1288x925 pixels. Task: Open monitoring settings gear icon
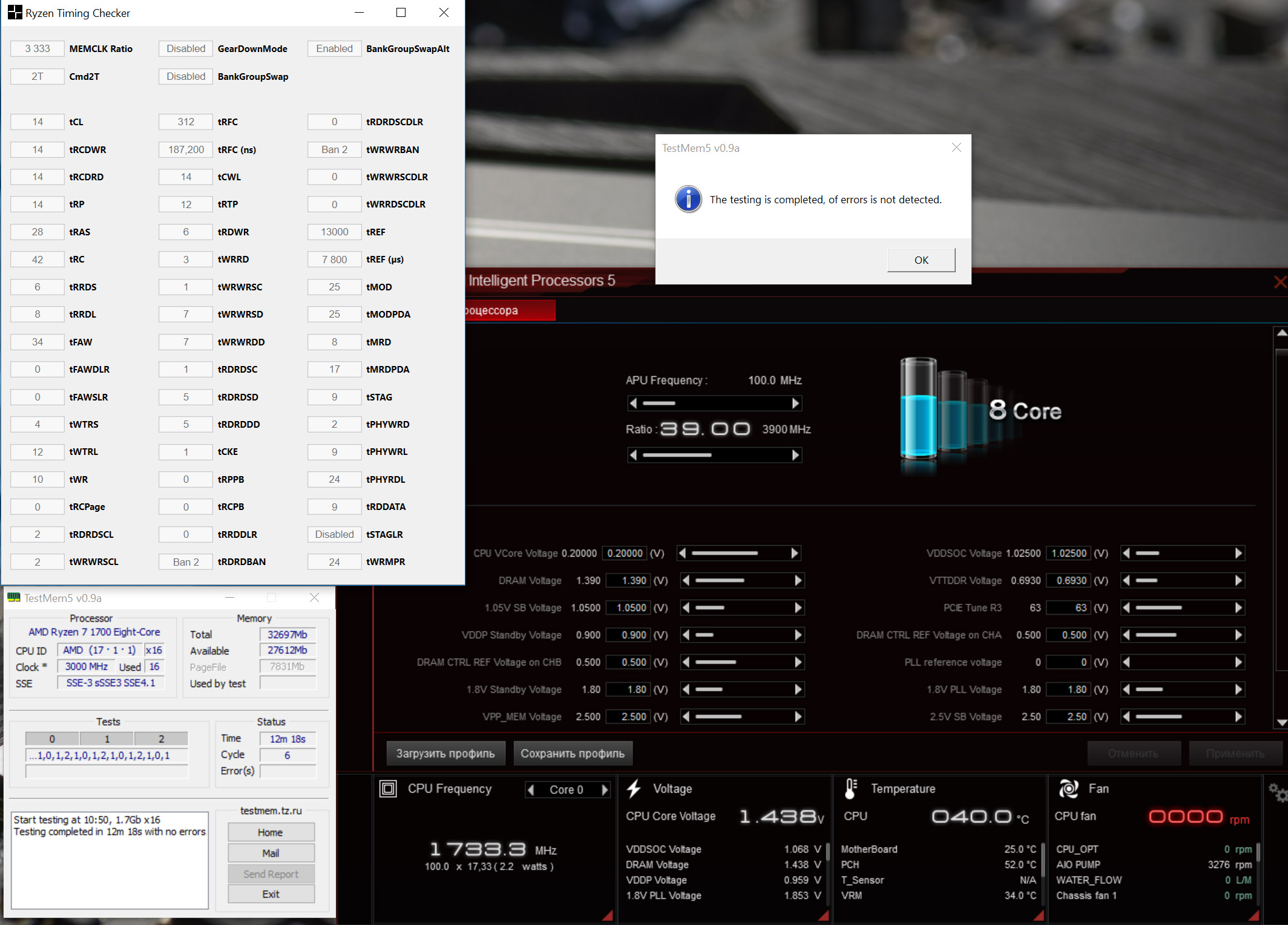point(1277,792)
